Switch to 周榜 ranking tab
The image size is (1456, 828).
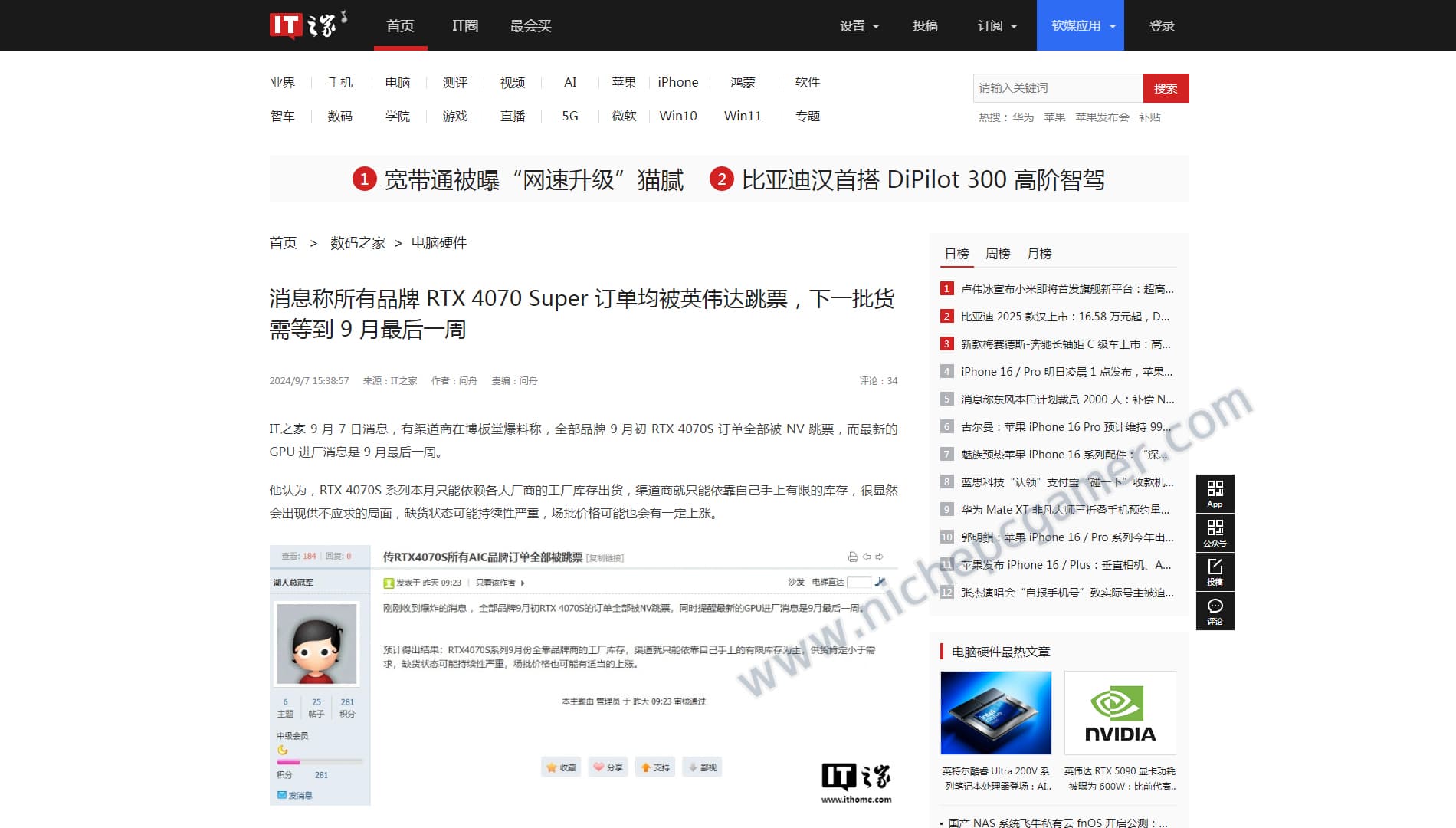998,254
